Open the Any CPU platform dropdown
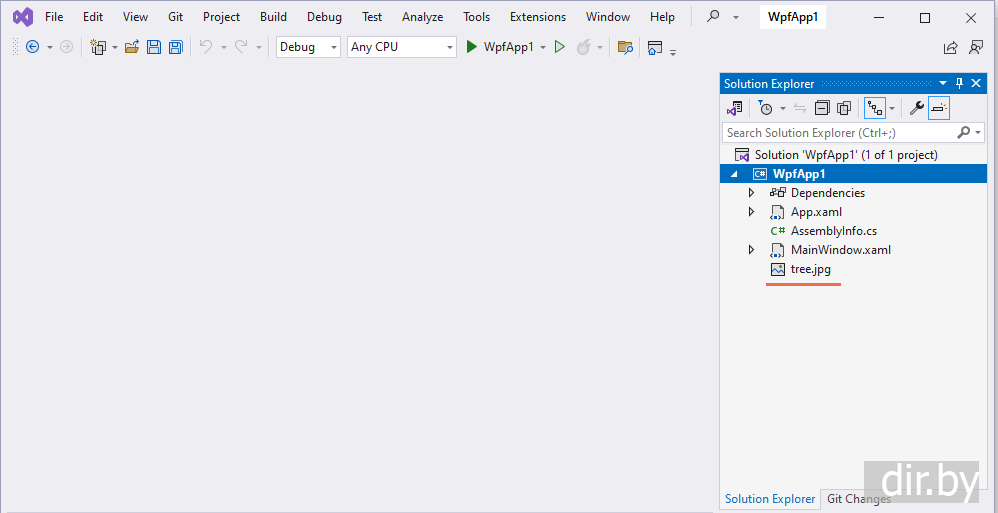998x513 pixels. [401, 47]
